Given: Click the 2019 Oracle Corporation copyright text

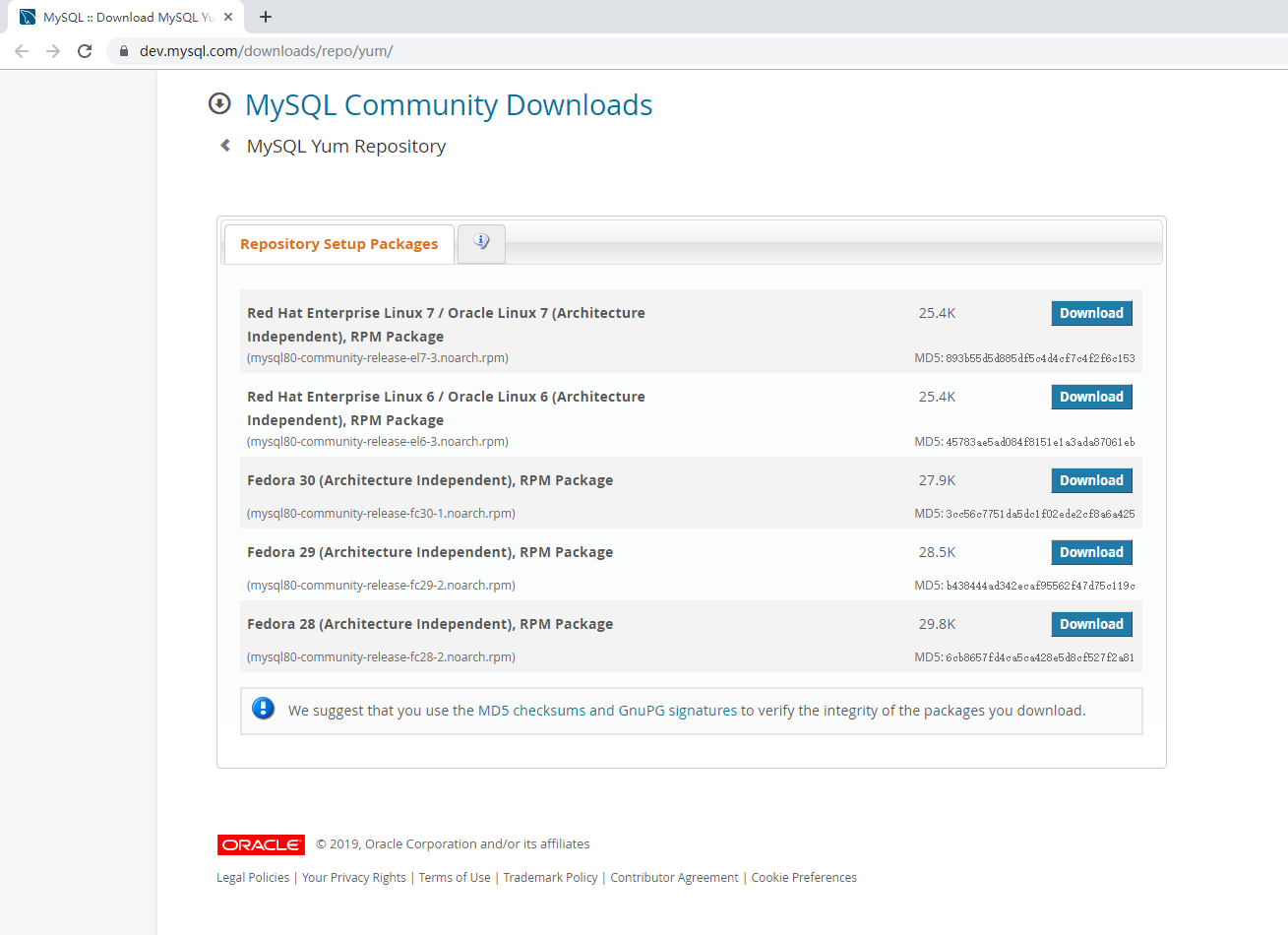Looking at the screenshot, I should [x=453, y=844].
